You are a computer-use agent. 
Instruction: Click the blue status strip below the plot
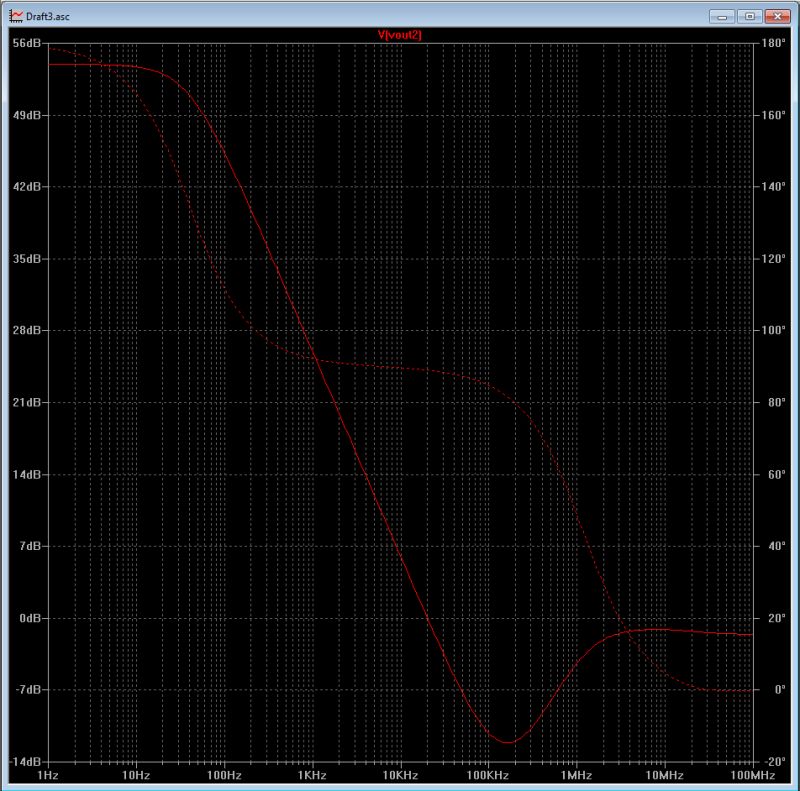(400, 786)
